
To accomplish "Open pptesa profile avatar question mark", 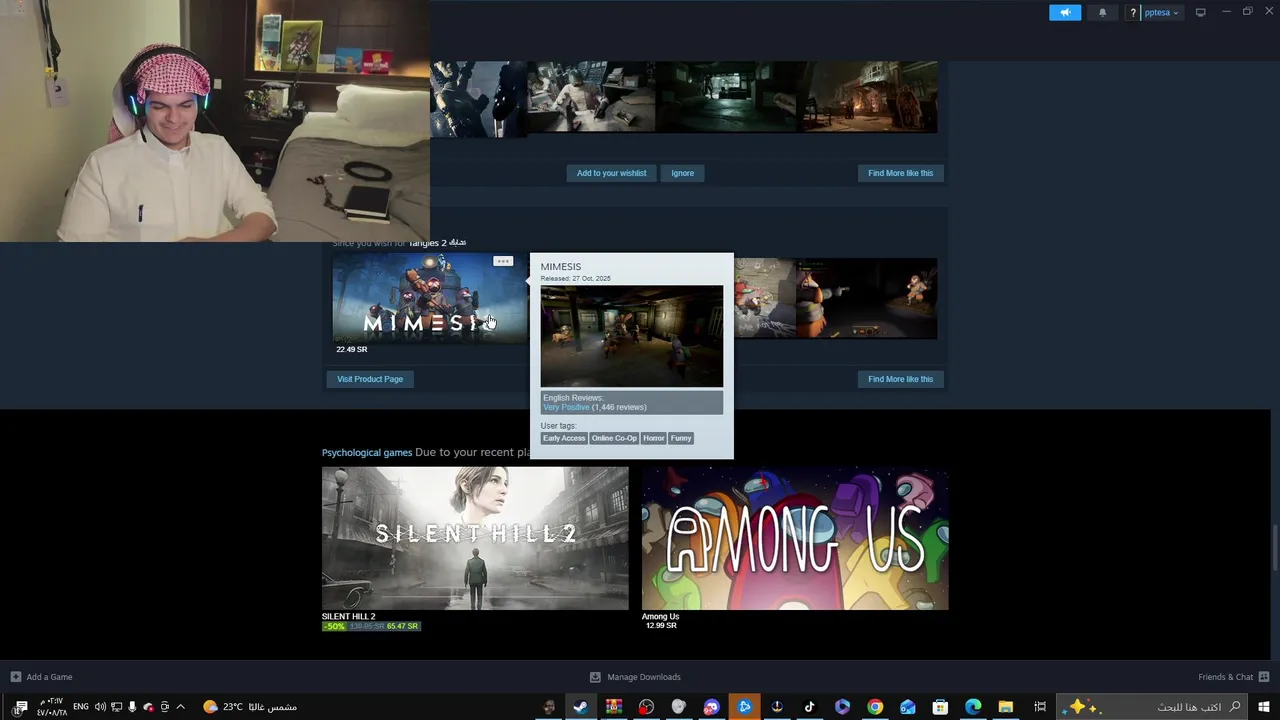I will (x=1133, y=12).
